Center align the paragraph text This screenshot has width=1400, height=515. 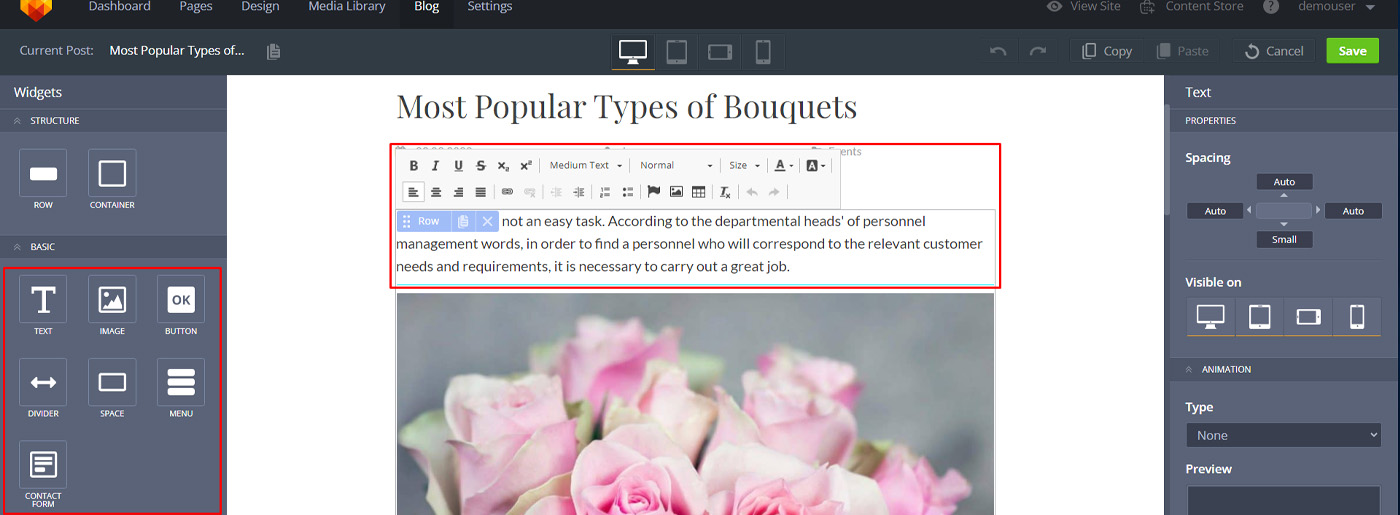pyautogui.click(x=436, y=192)
